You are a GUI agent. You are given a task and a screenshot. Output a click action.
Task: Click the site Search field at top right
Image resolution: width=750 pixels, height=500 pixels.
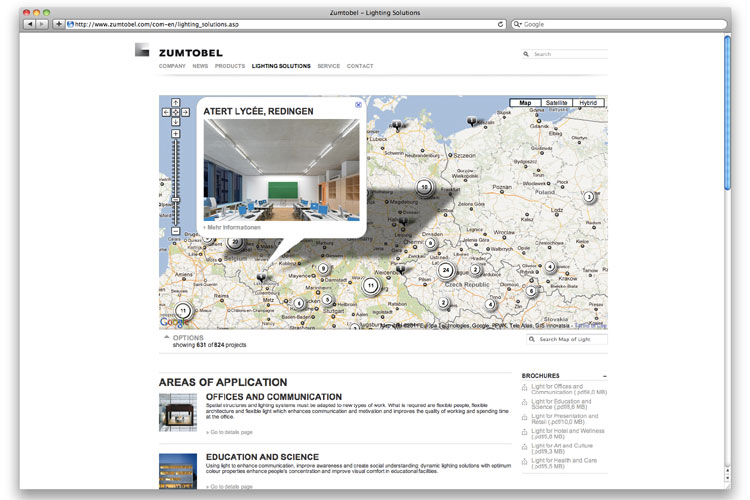[x=565, y=54]
